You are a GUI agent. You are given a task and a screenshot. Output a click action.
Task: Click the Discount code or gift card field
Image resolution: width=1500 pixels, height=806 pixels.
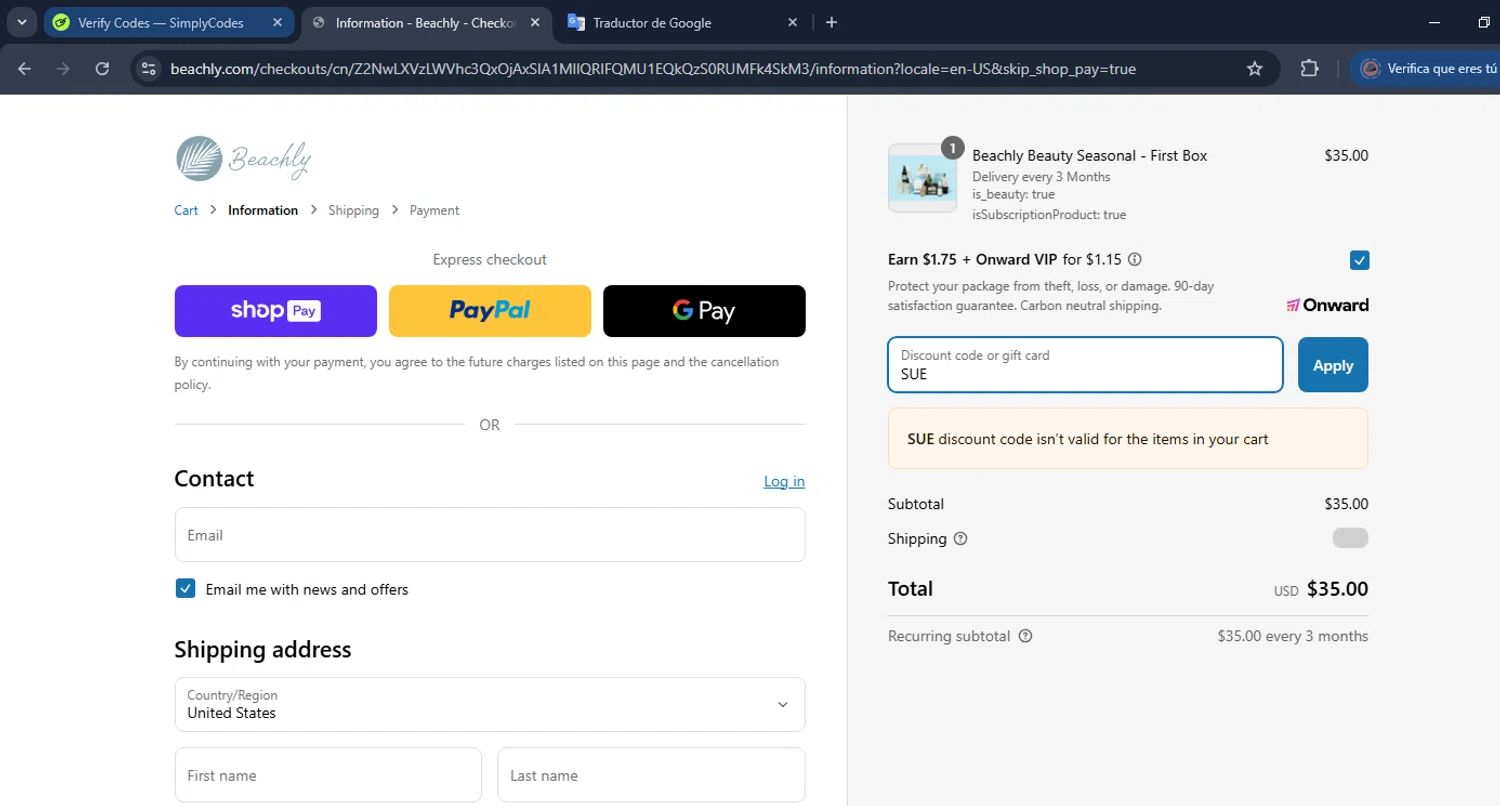pos(1085,365)
